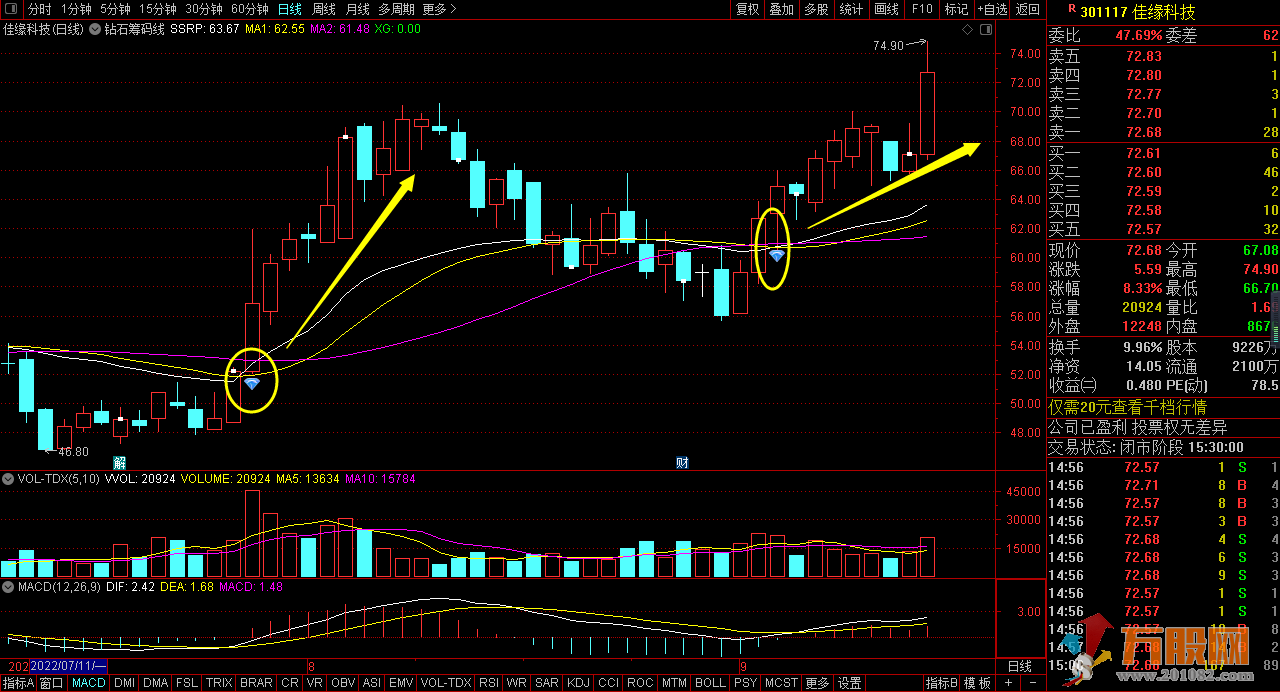Click the panel icon beside the diamond

[x=984, y=30]
